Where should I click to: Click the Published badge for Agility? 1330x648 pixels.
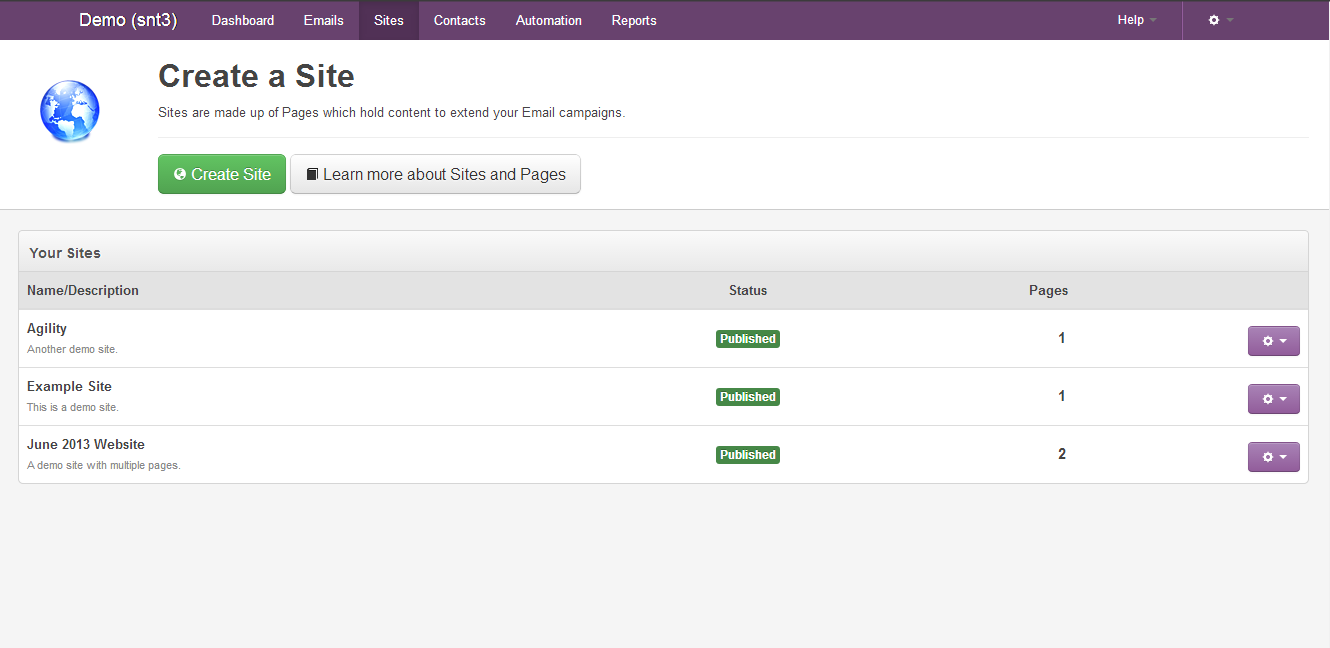click(x=747, y=339)
